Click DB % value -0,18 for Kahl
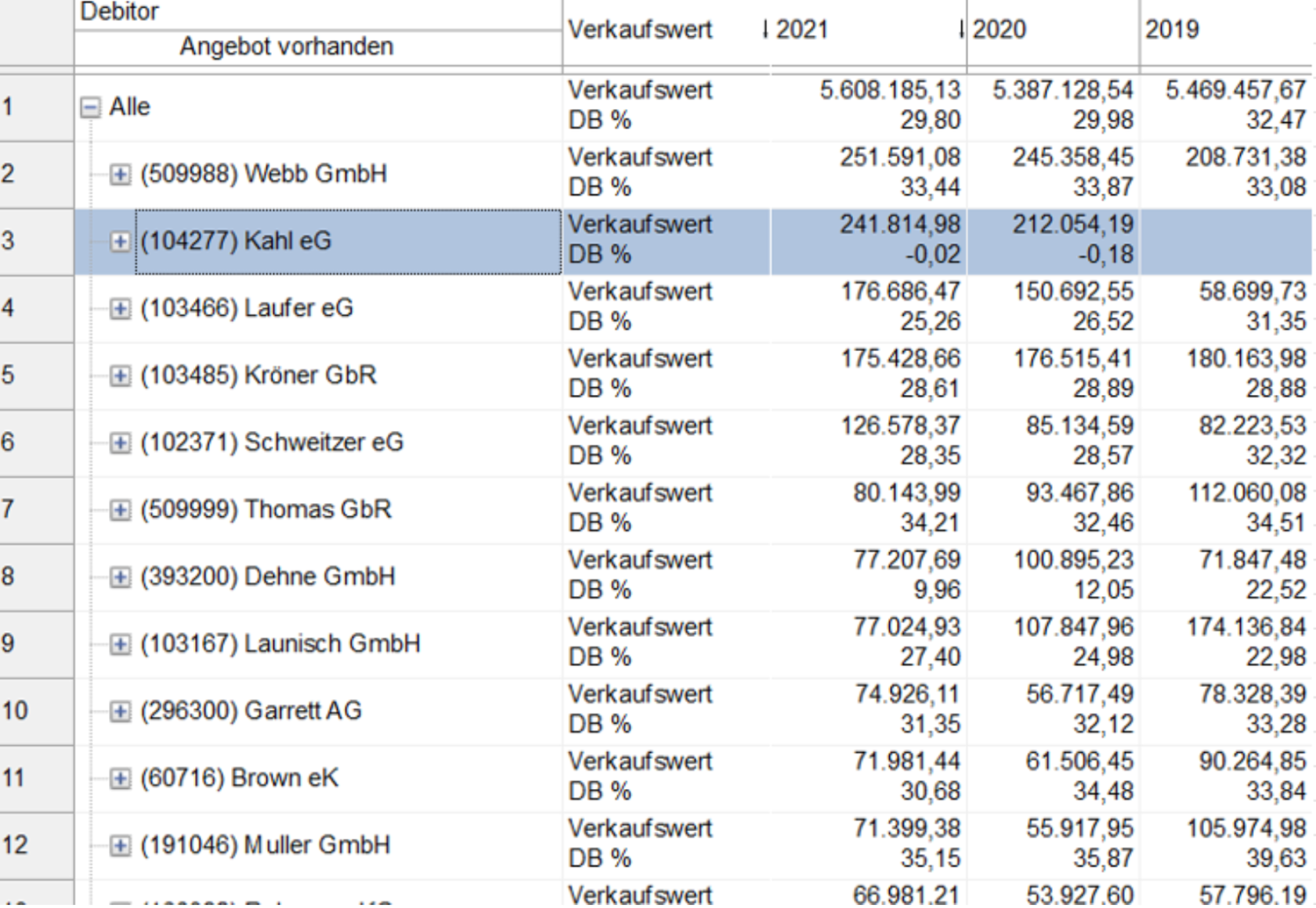1316x908 pixels. (x=1105, y=255)
